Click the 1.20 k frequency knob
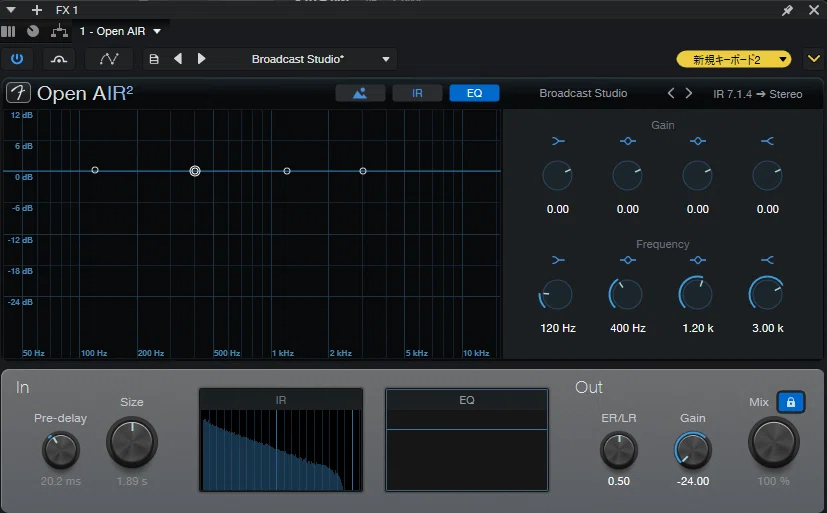The height and width of the screenshot is (513, 827). coord(696,294)
